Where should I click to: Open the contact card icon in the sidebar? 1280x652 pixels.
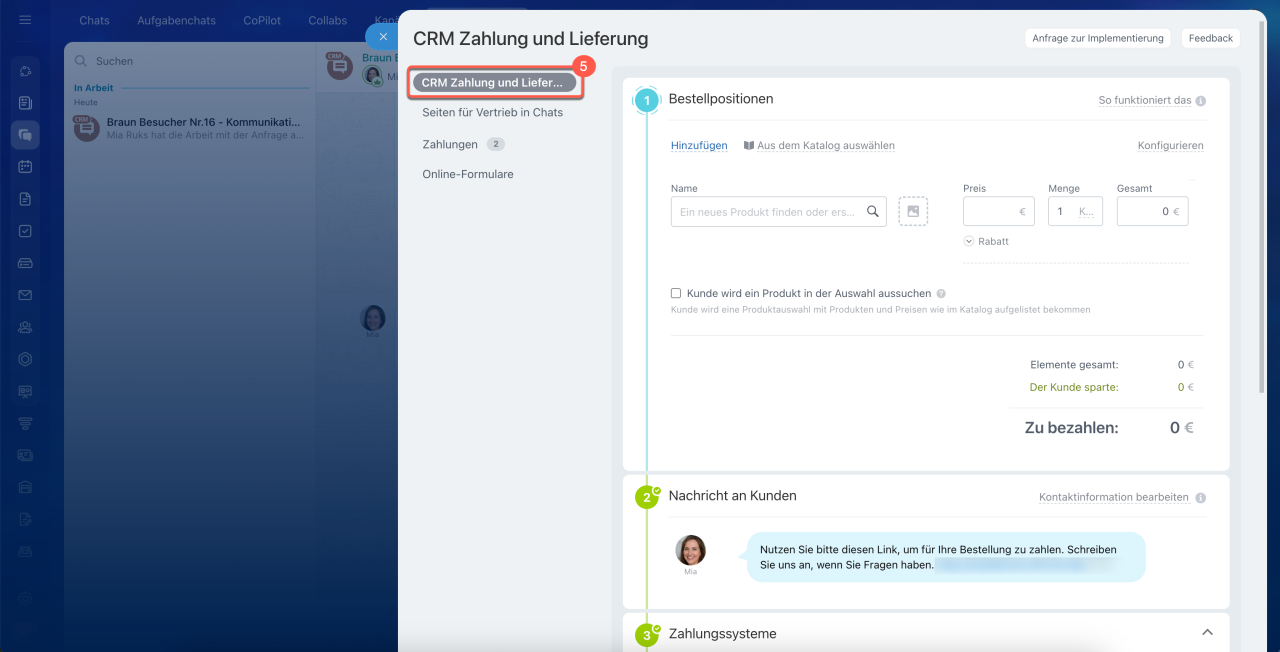(25, 455)
